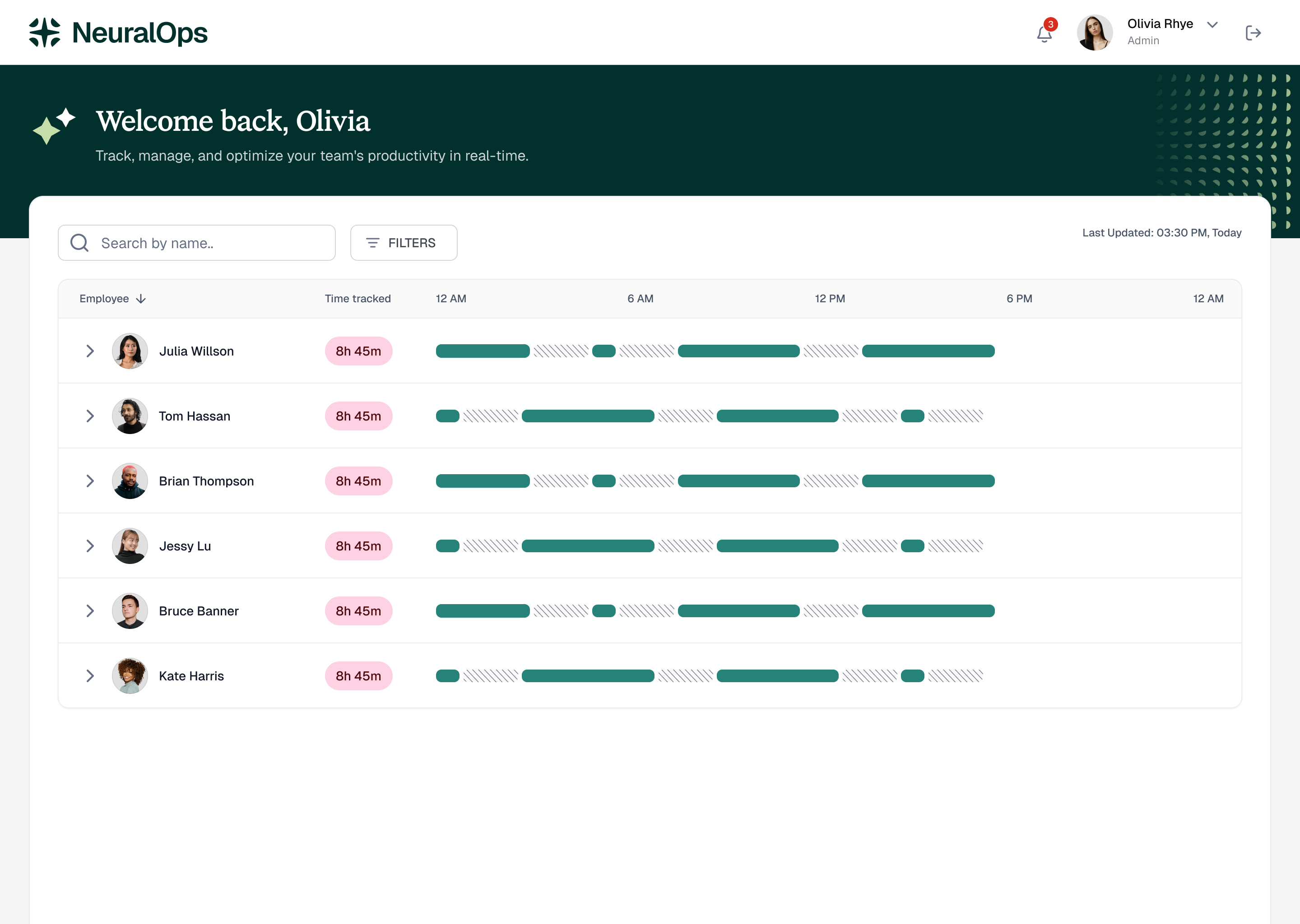Click the Employee column header
1300x924 pixels.
(104, 299)
